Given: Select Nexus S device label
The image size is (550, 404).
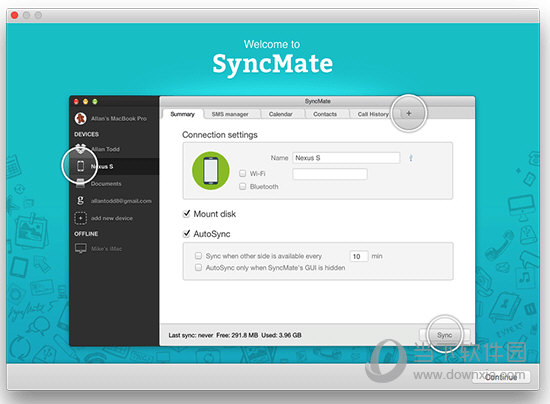Looking at the screenshot, I should tap(102, 166).
